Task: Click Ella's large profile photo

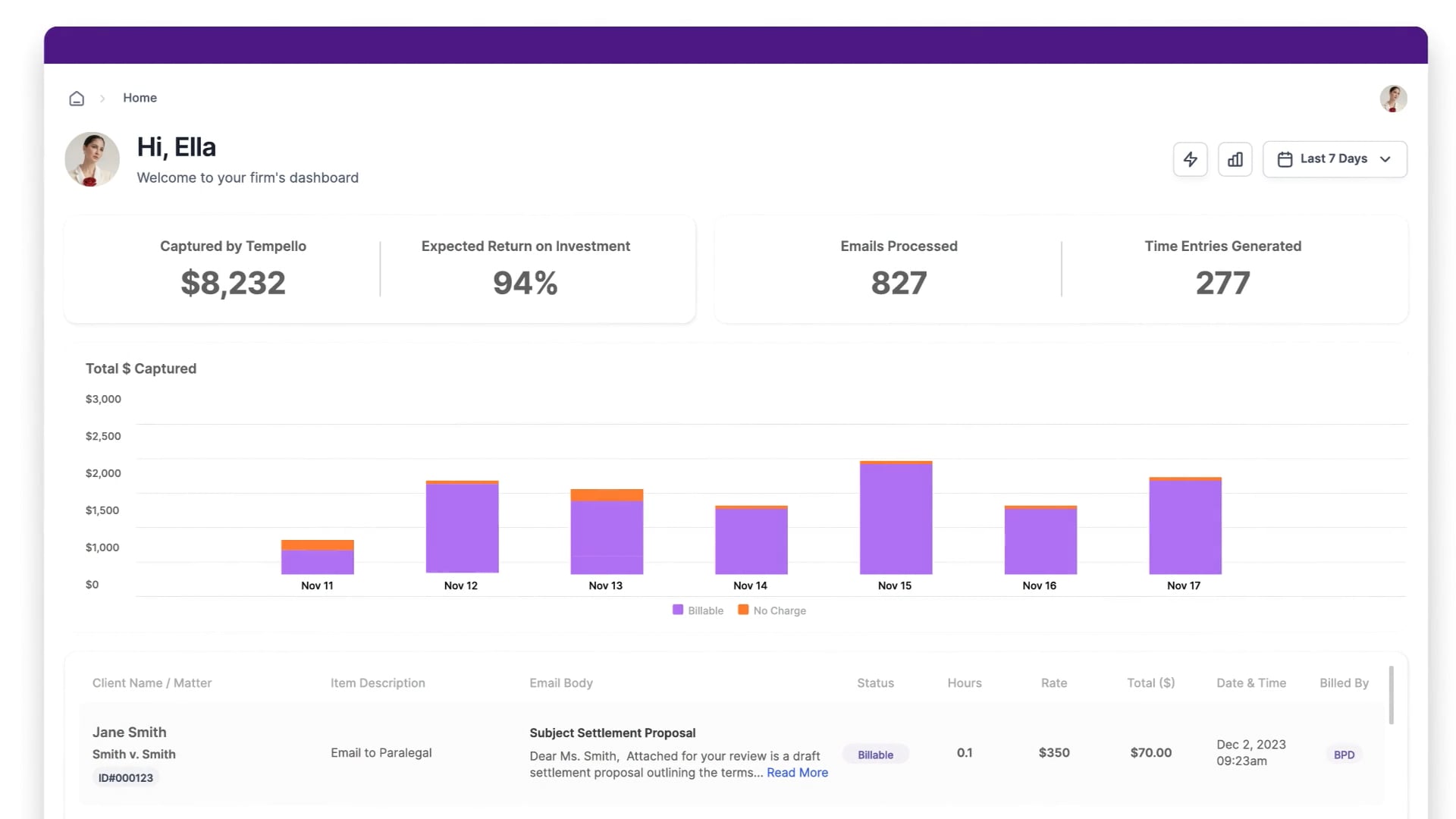Action: coord(93,159)
